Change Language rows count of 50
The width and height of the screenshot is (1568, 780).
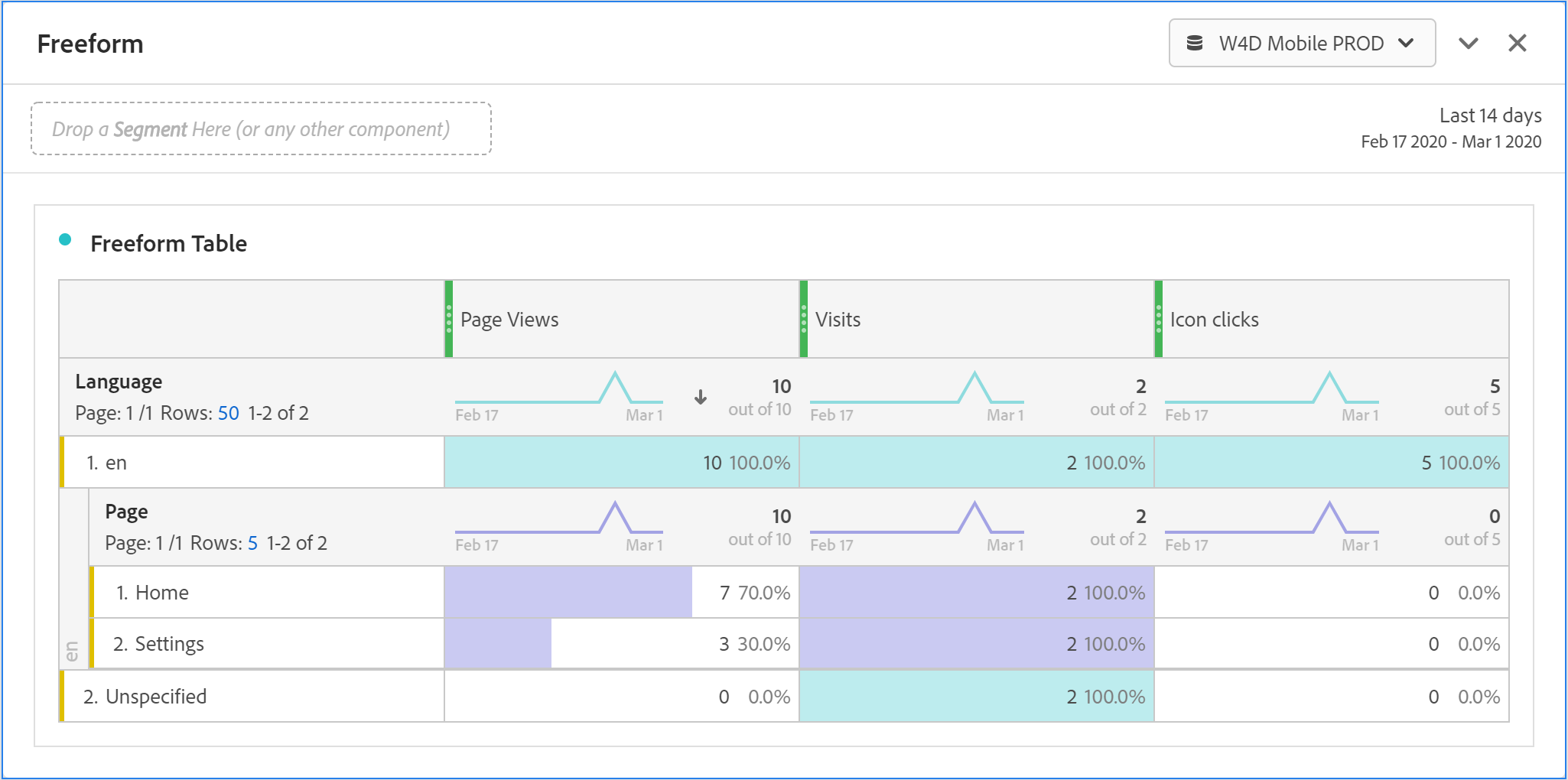pos(228,414)
